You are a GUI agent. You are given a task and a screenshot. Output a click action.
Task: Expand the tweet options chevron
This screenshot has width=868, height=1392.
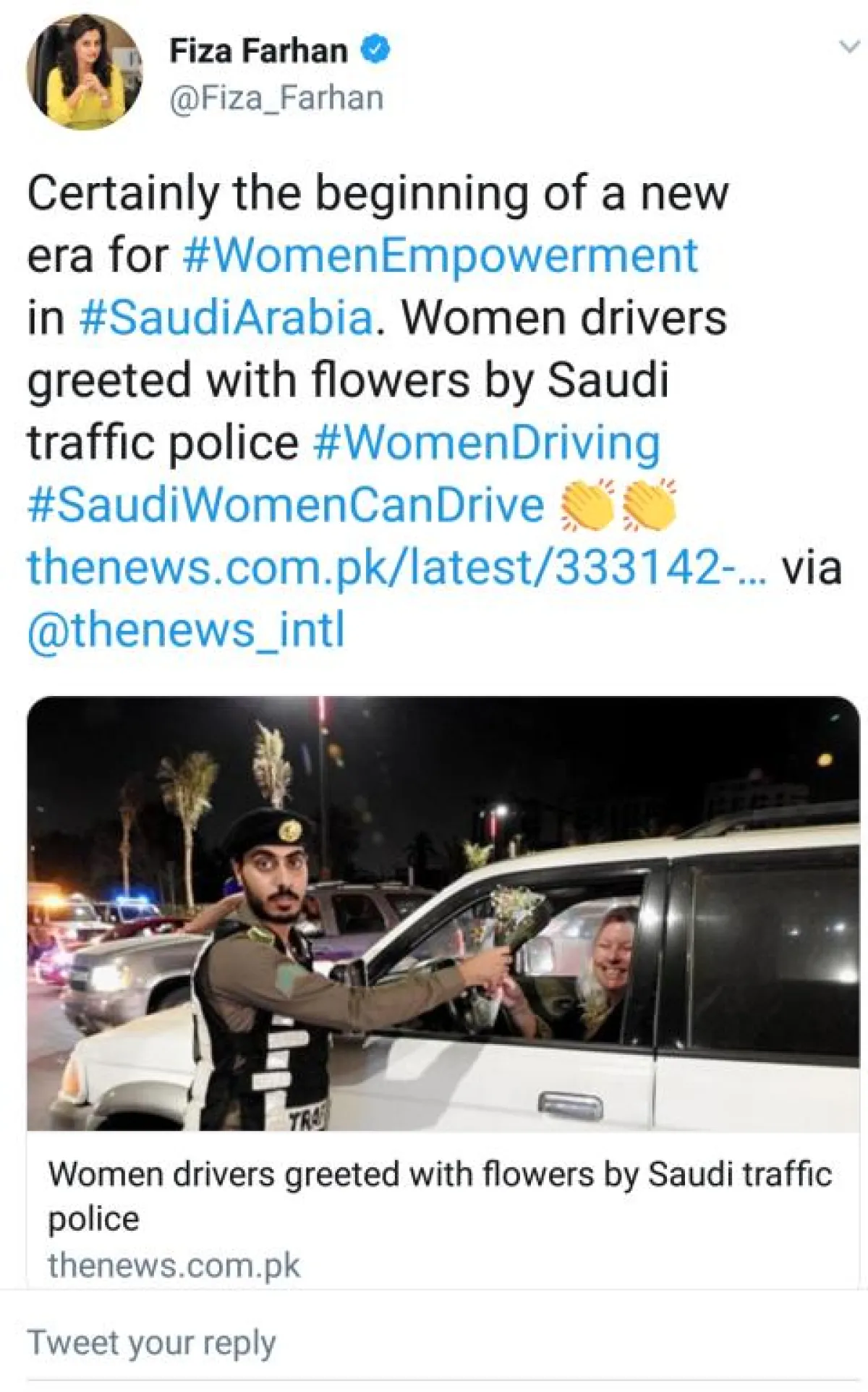click(846, 47)
